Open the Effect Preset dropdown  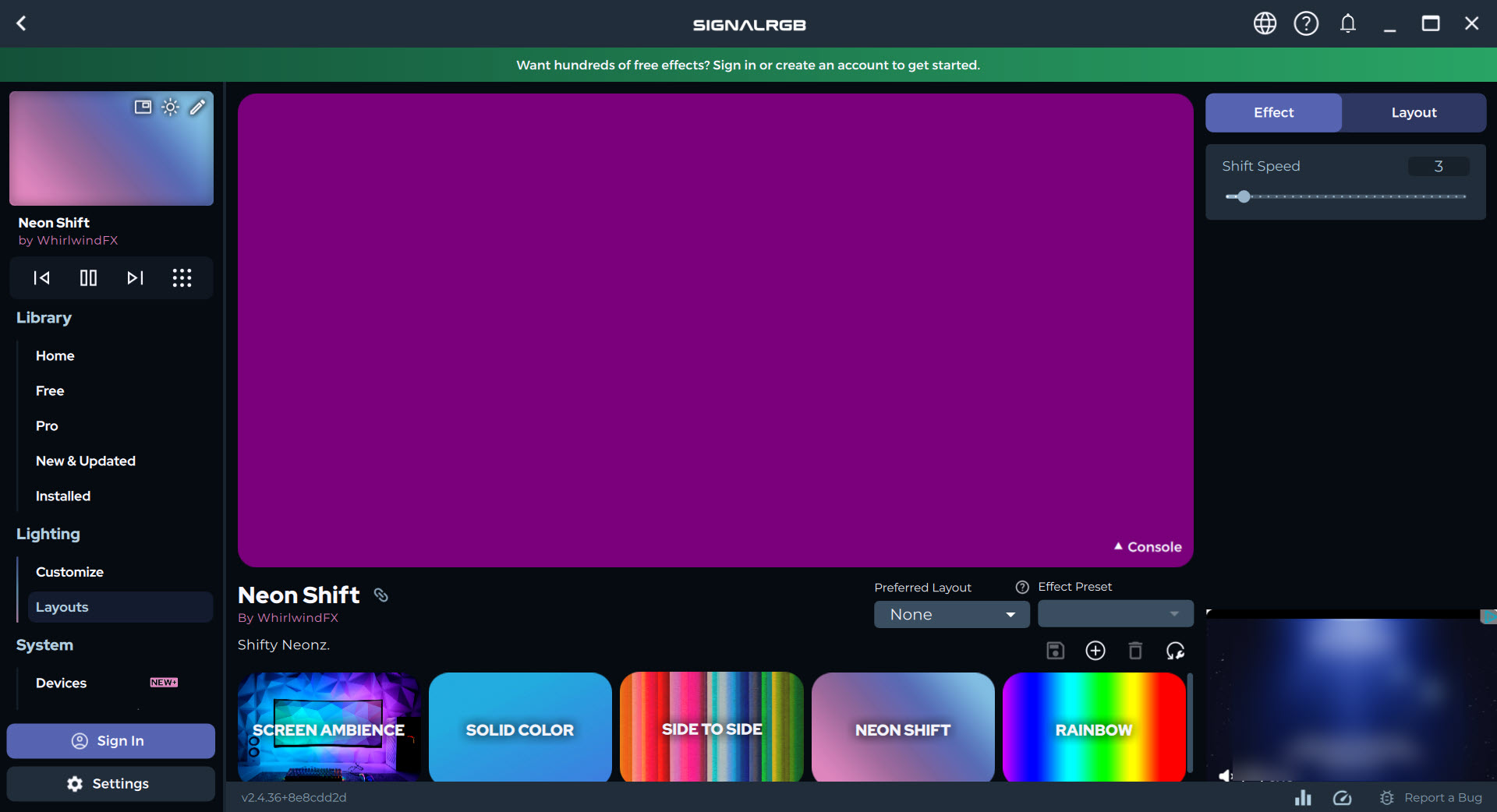(1115, 614)
